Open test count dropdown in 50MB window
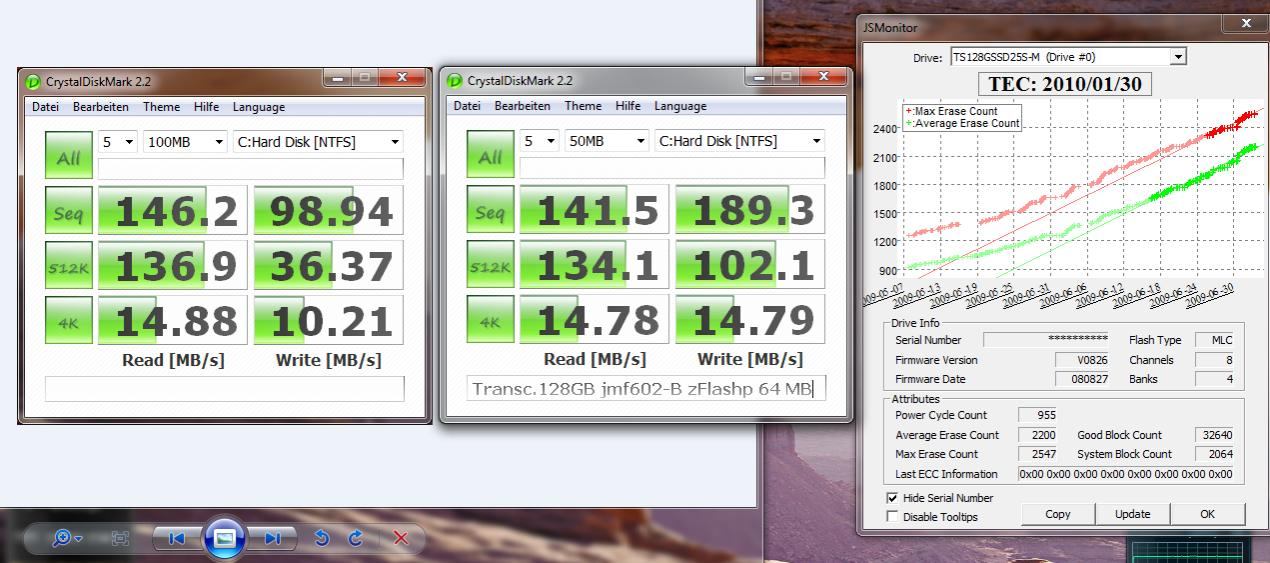The width and height of the screenshot is (1270, 563). click(x=539, y=141)
